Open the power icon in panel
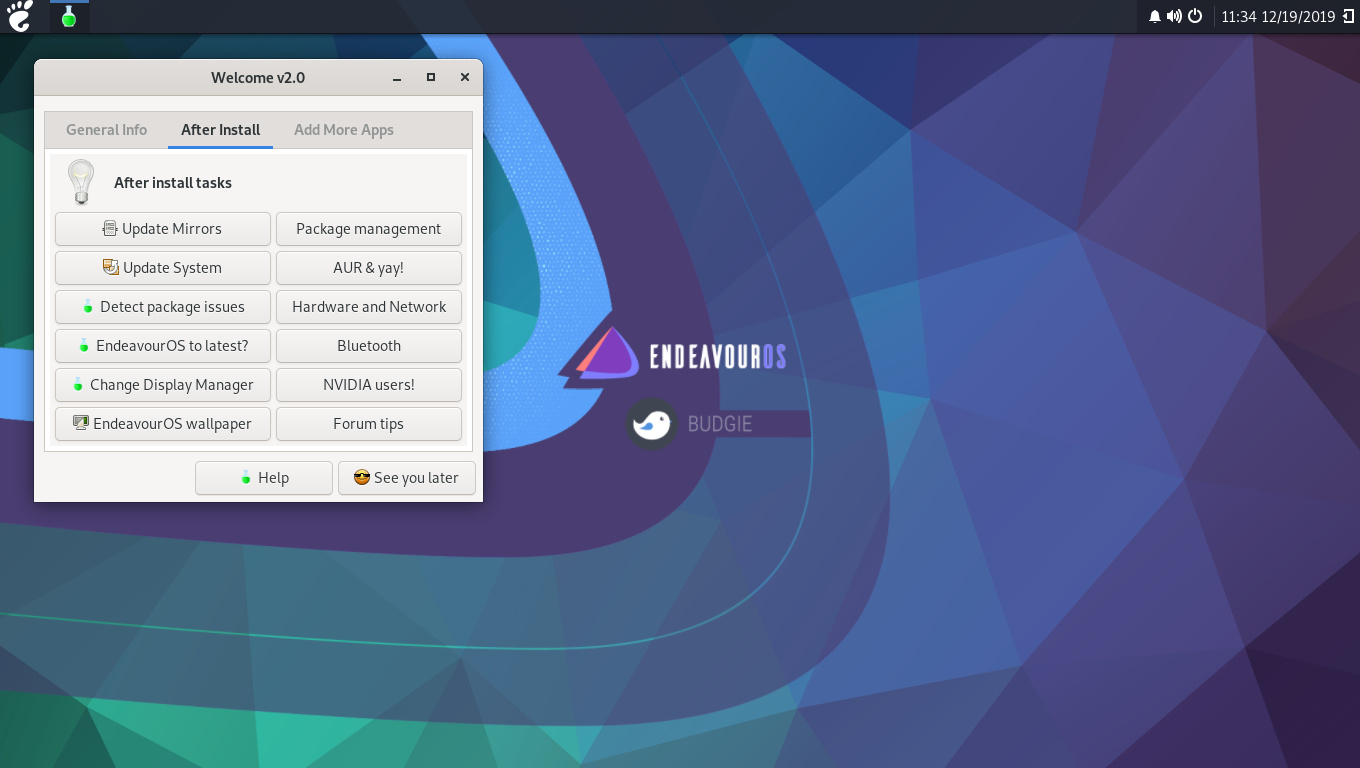Viewport: 1360px width, 768px height. tap(1195, 16)
